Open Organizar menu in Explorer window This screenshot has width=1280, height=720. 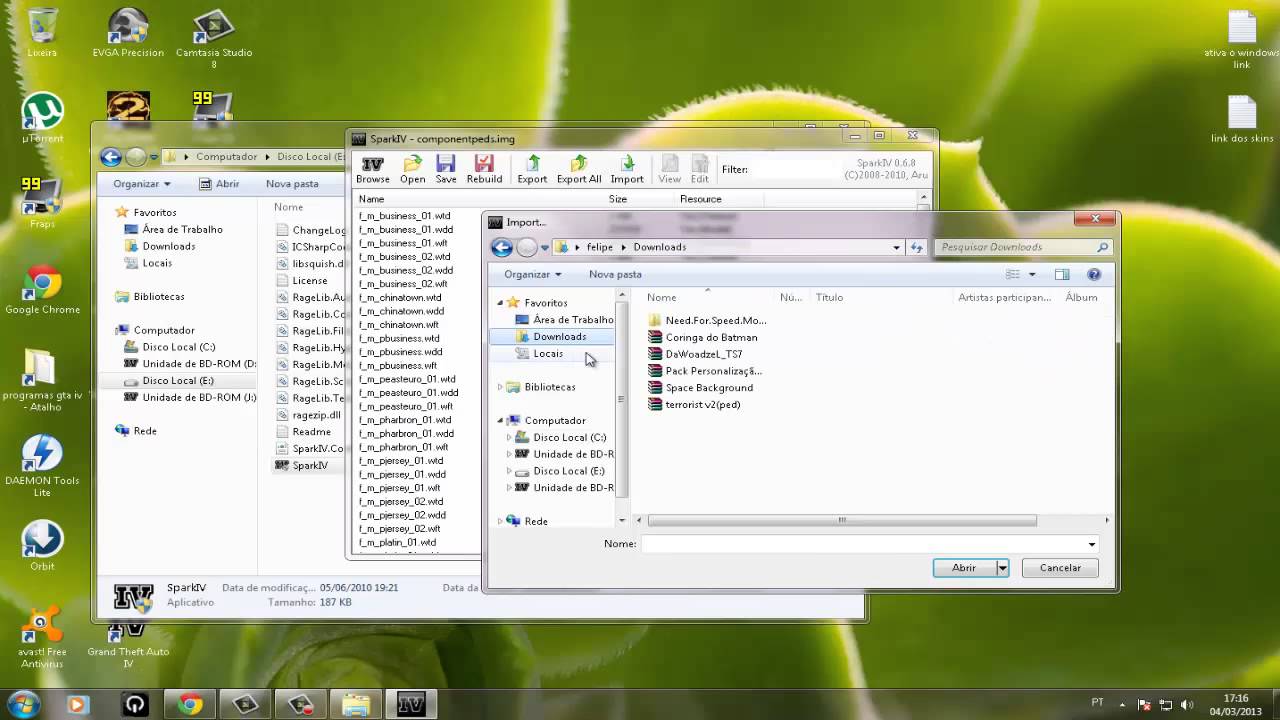[142, 184]
